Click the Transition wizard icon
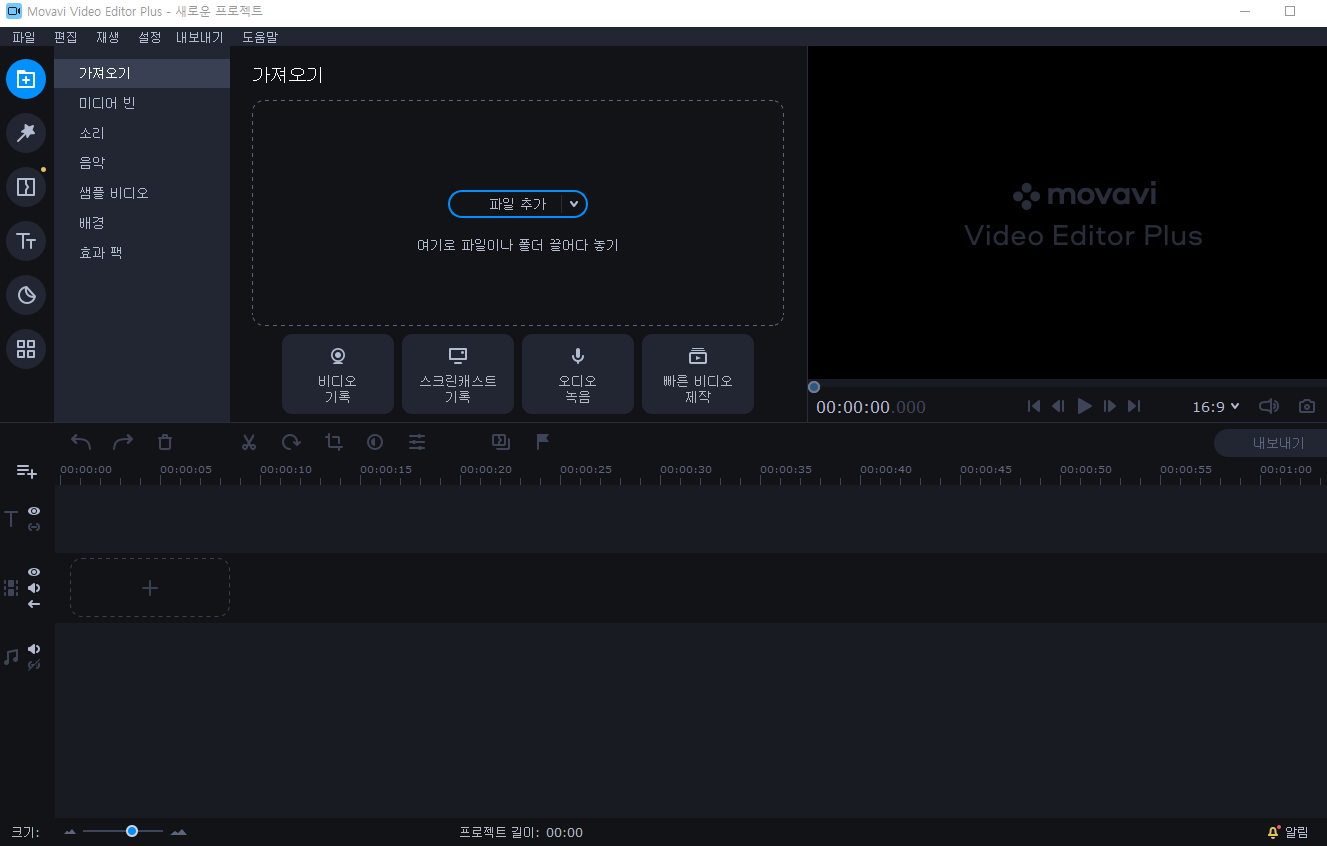 pyautogui.click(x=501, y=441)
